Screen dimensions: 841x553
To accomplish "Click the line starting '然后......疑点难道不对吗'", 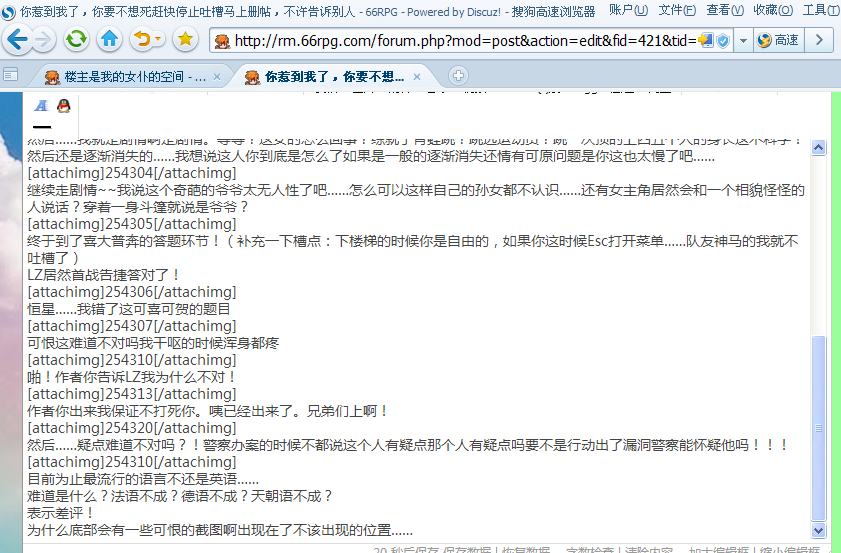I will [408, 445].
